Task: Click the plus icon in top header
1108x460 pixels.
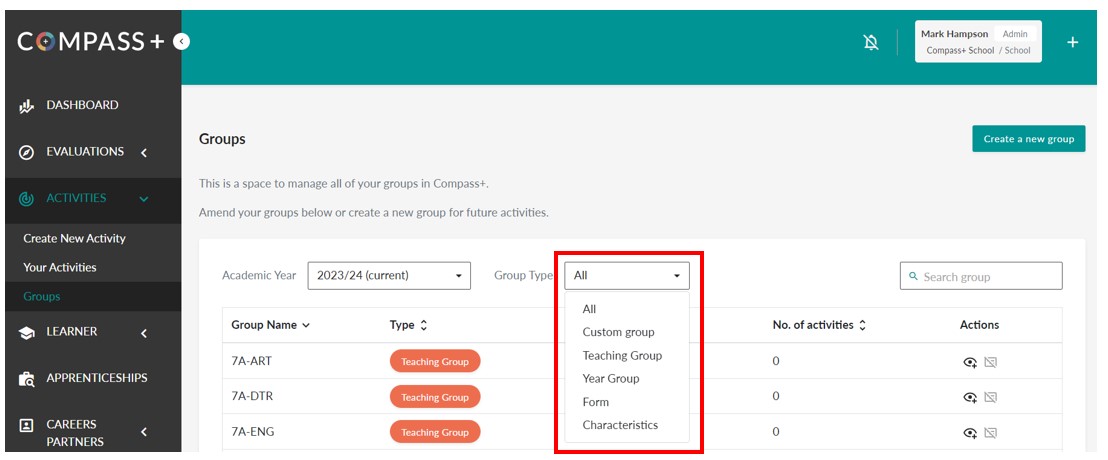Action: click(x=1072, y=42)
